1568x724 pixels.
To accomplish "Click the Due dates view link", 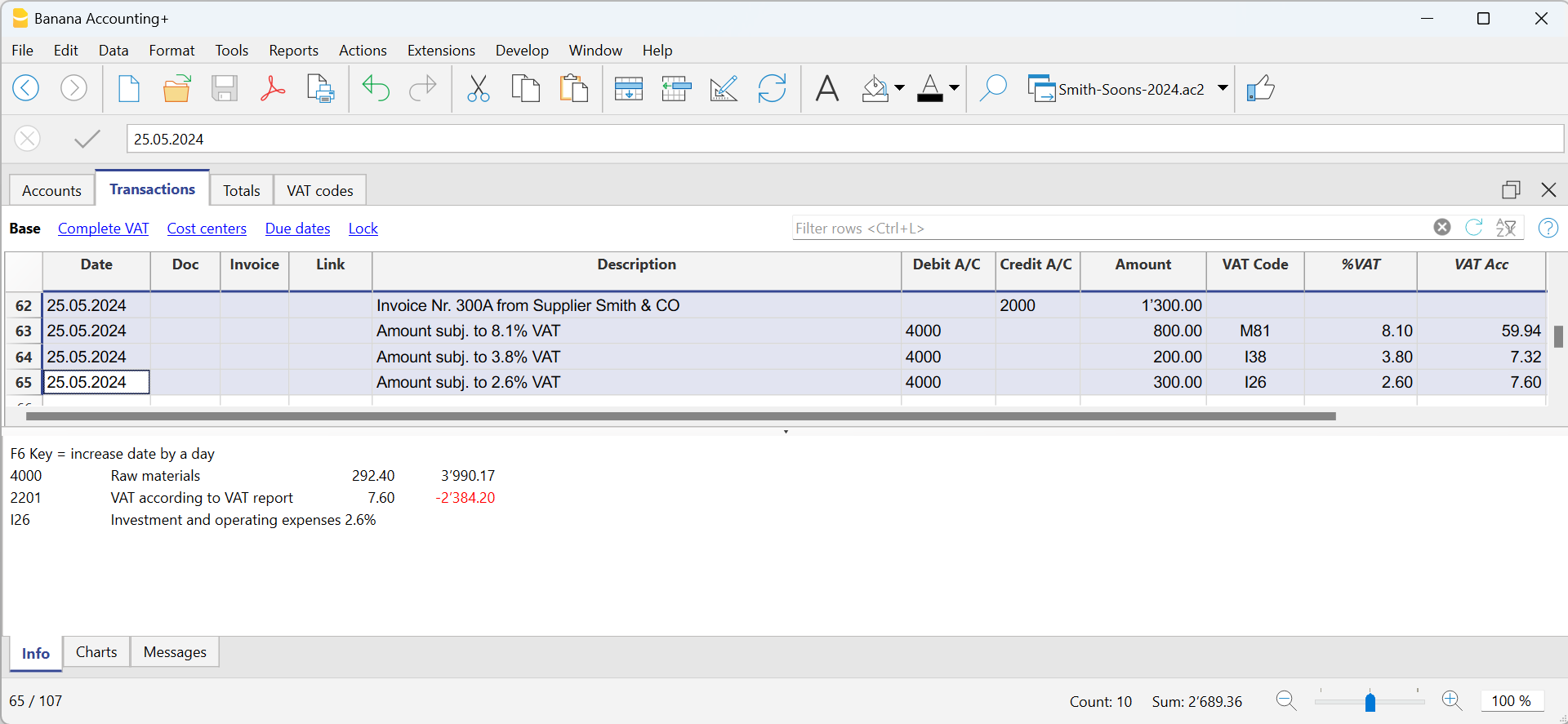I will [297, 229].
